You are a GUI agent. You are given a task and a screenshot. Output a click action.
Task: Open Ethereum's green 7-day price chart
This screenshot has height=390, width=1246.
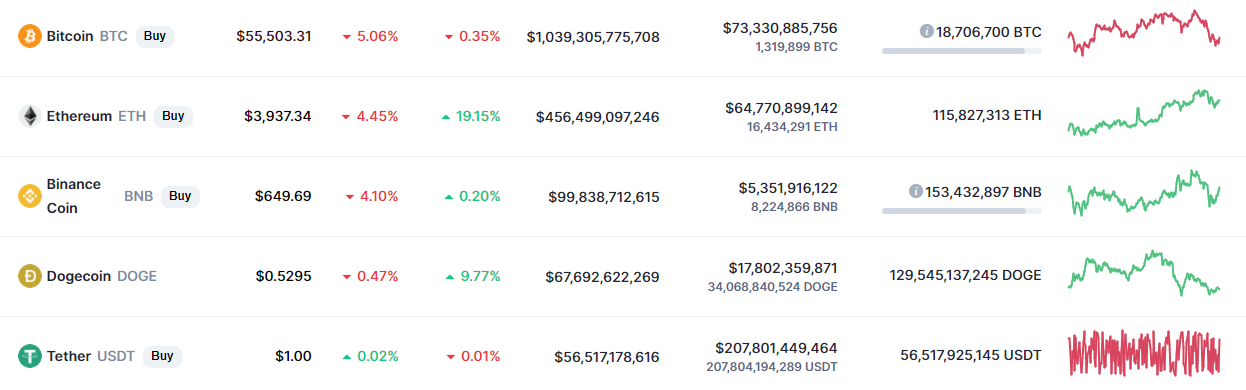[x=1144, y=113]
